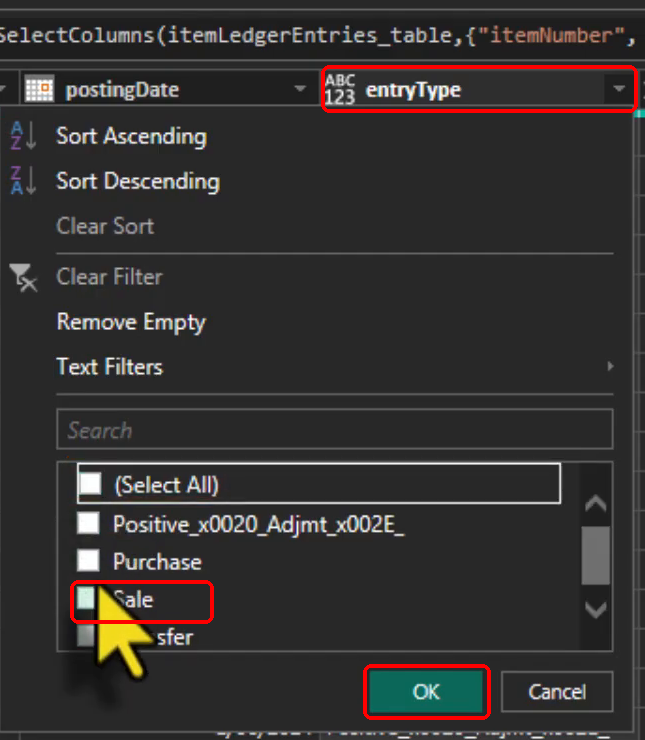This screenshot has width=645, height=740.
Task: Check the Positive_x0020_Adjmt_x002E_ checkbox
Action: coord(88,523)
